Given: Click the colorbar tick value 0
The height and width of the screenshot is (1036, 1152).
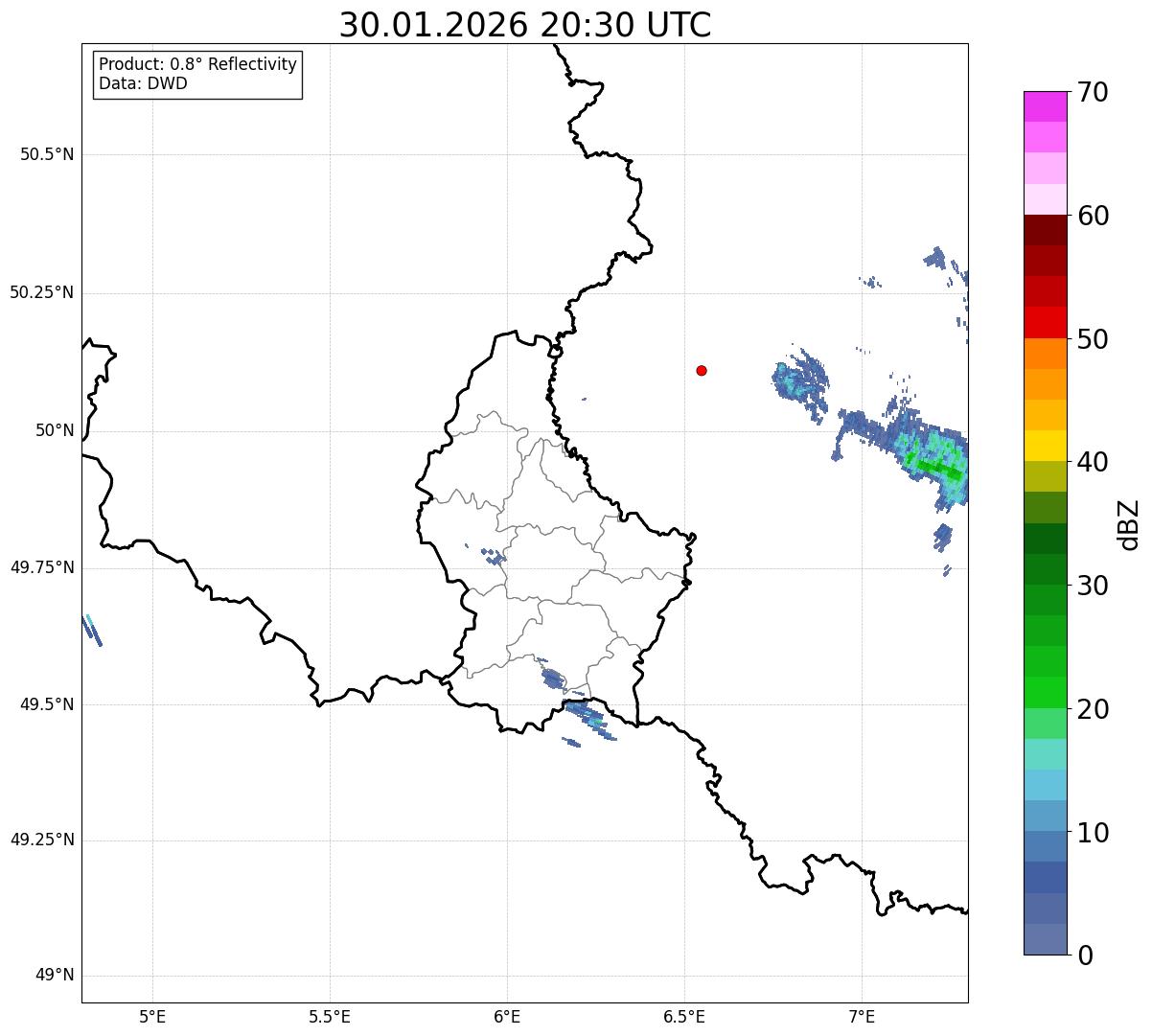Looking at the screenshot, I should [1085, 955].
